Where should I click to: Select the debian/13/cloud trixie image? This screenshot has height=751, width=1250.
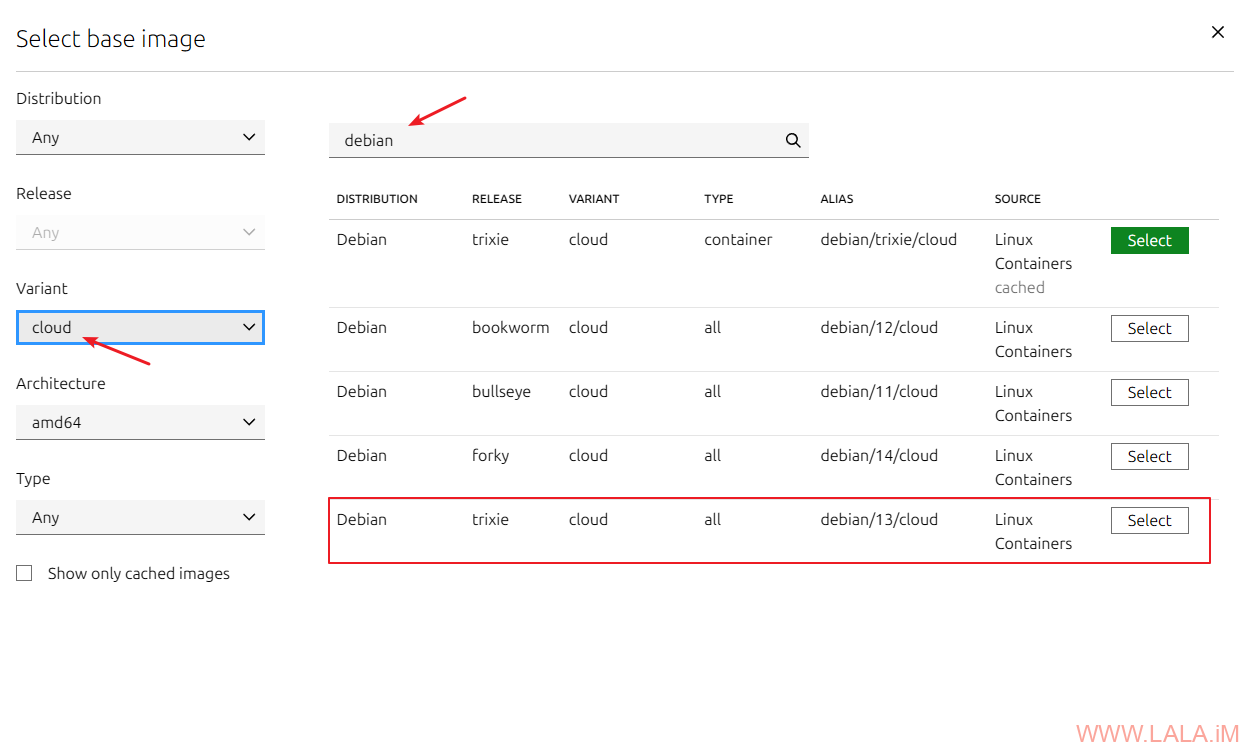click(x=1149, y=521)
